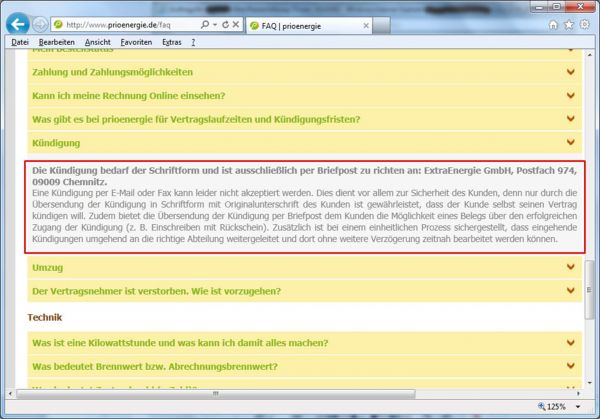Click the search magnifier in address bar
The image size is (600, 419).
point(205,24)
